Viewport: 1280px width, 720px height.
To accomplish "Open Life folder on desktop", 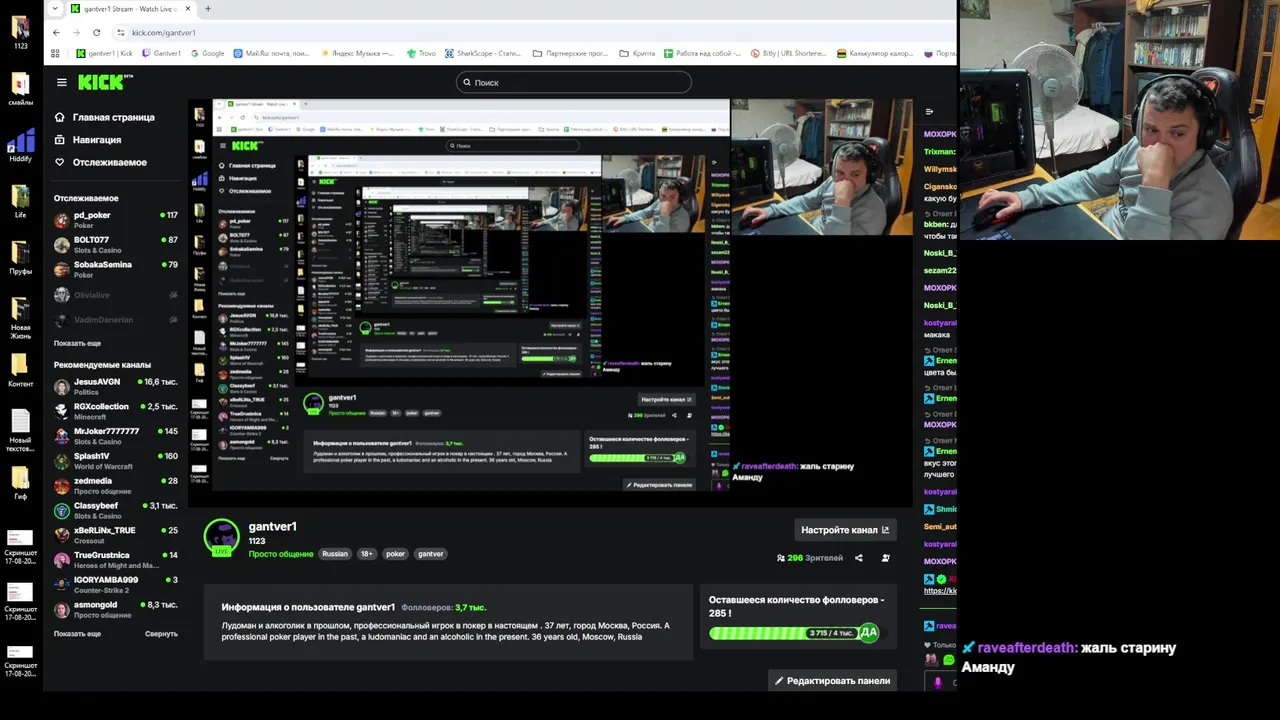I will pyautogui.click(x=20, y=202).
